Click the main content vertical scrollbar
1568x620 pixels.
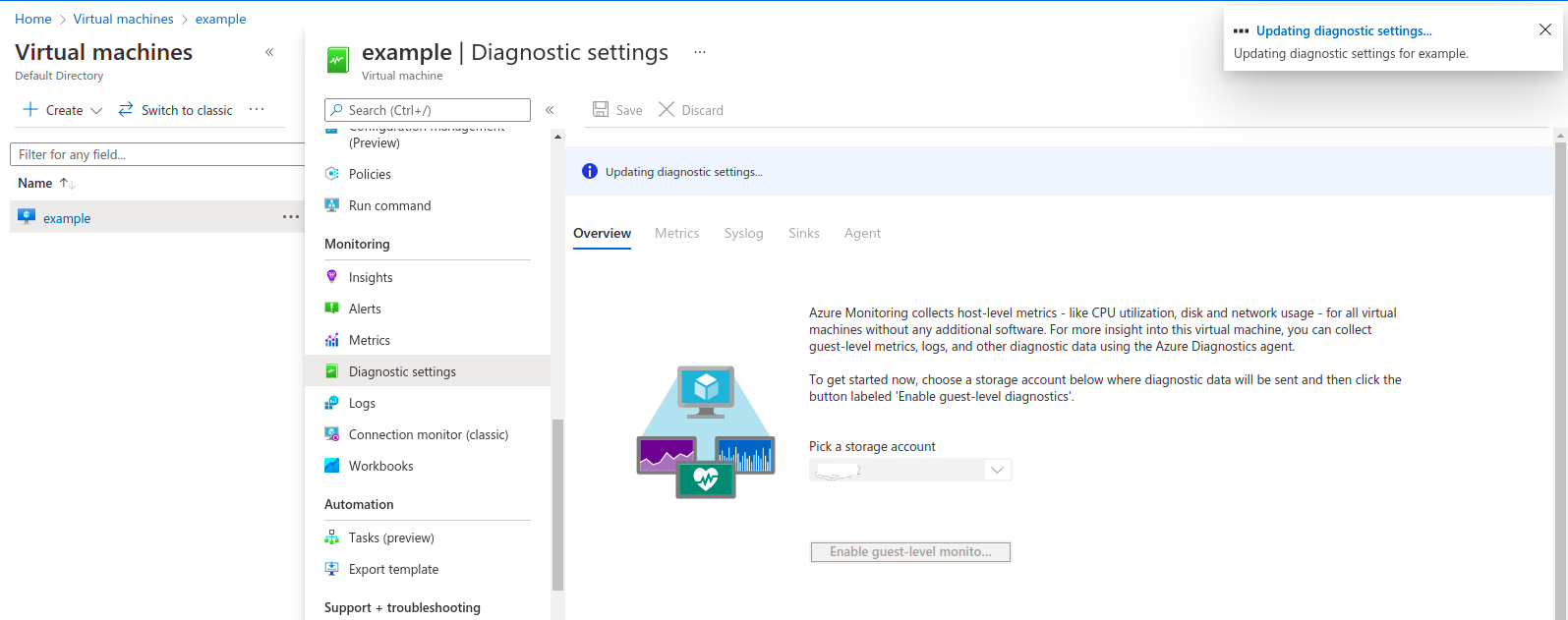pyautogui.click(x=1561, y=381)
